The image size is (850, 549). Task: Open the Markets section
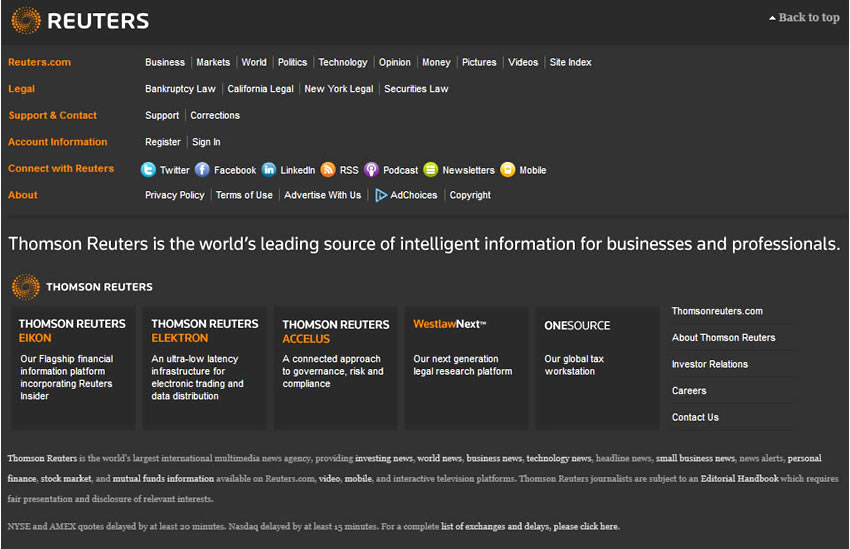click(213, 62)
